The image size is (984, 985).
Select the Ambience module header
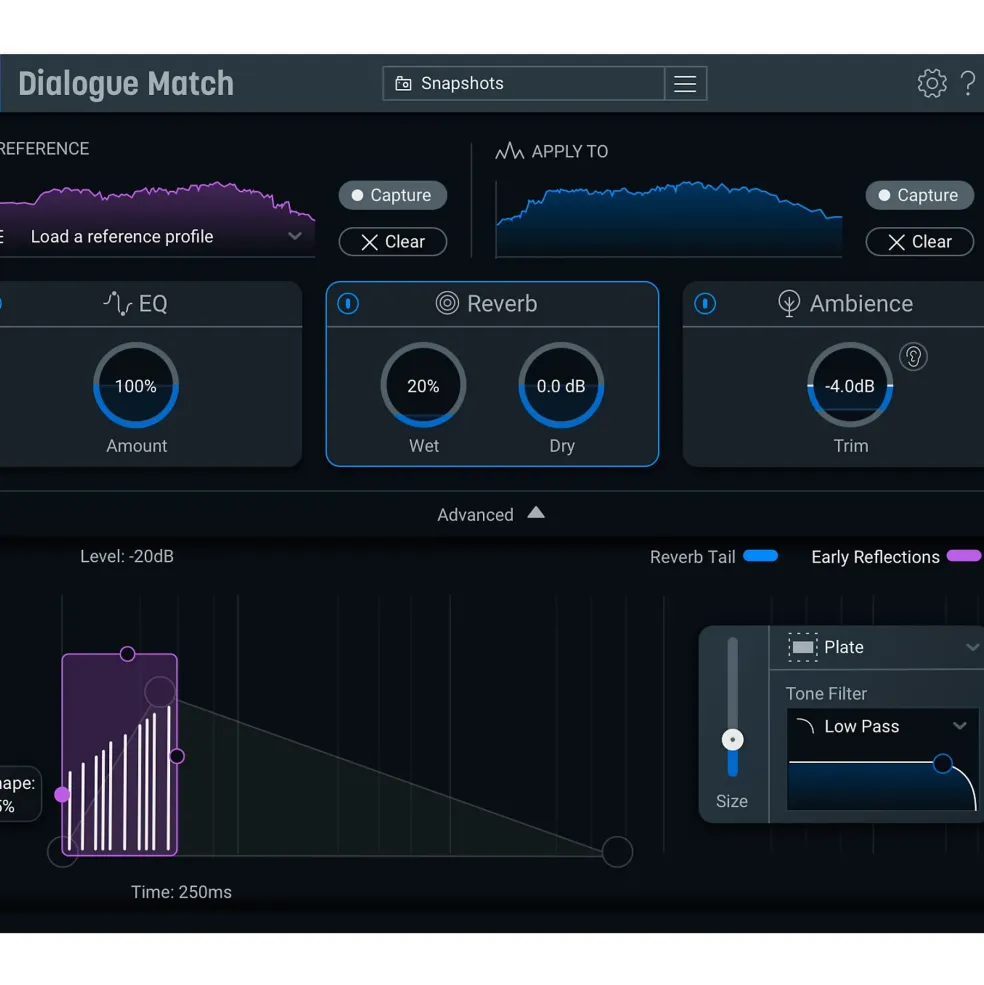(833, 303)
